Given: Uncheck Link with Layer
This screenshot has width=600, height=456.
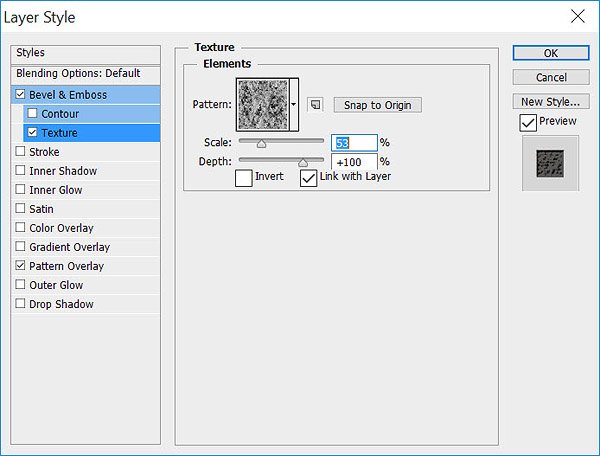Looking at the screenshot, I should tap(308, 178).
